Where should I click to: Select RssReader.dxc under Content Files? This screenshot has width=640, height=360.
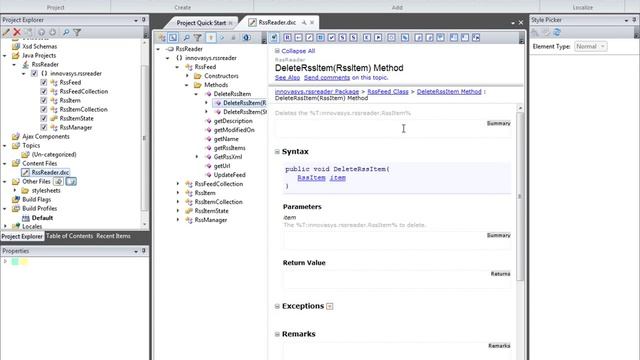[50, 172]
